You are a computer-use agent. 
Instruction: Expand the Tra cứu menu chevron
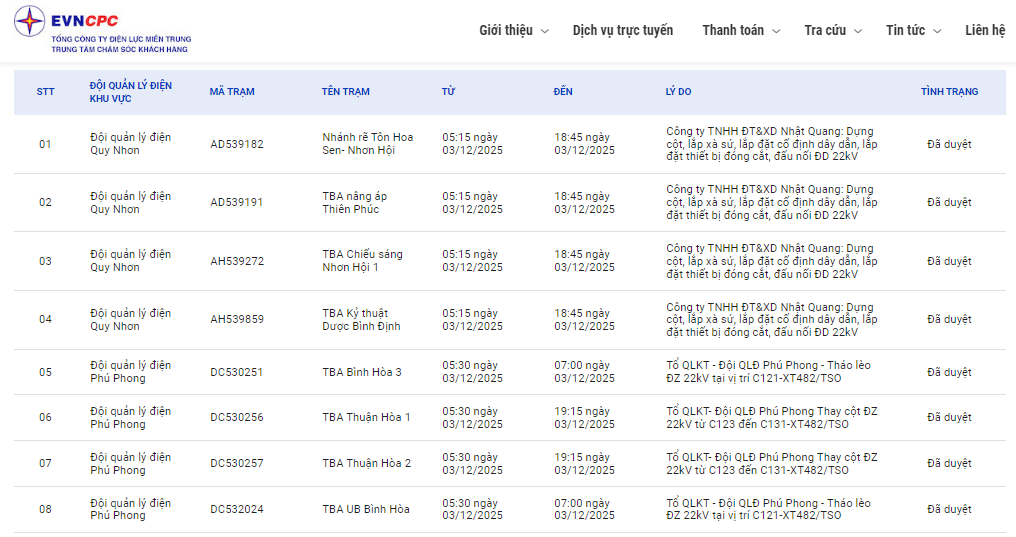pyautogui.click(x=858, y=31)
